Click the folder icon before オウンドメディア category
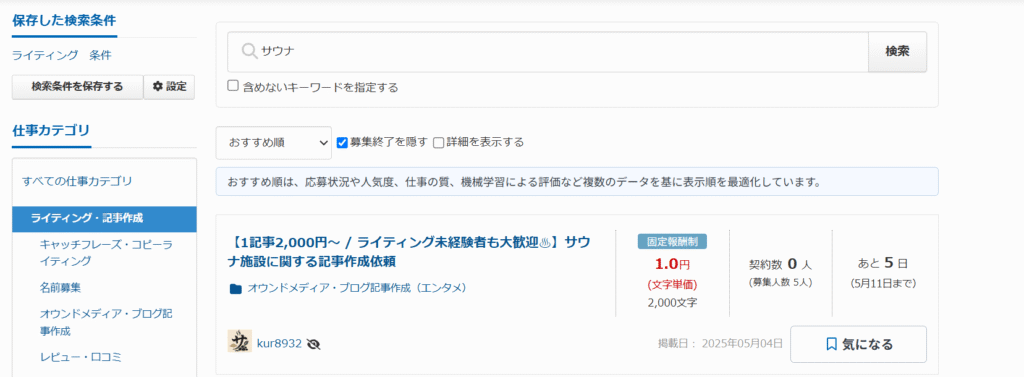1024x377 pixels. pos(236,288)
